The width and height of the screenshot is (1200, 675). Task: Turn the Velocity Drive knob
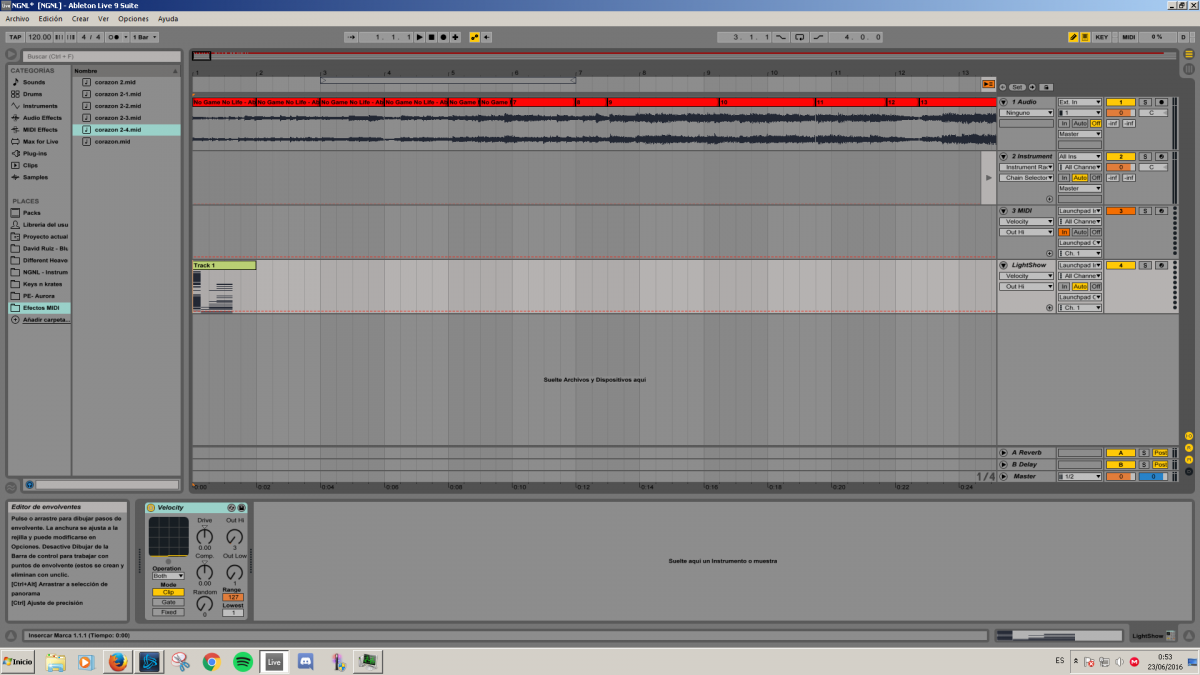coord(205,535)
